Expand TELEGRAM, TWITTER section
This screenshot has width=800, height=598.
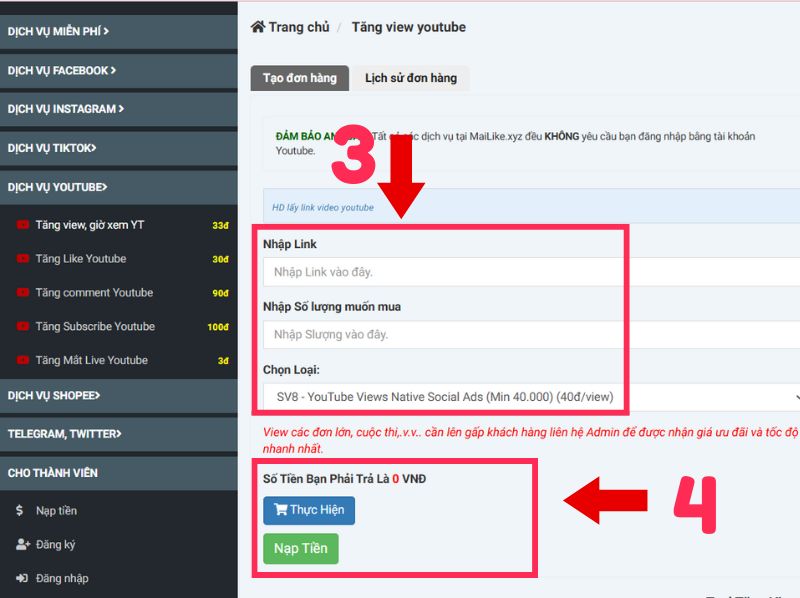click(x=118, y=434)
